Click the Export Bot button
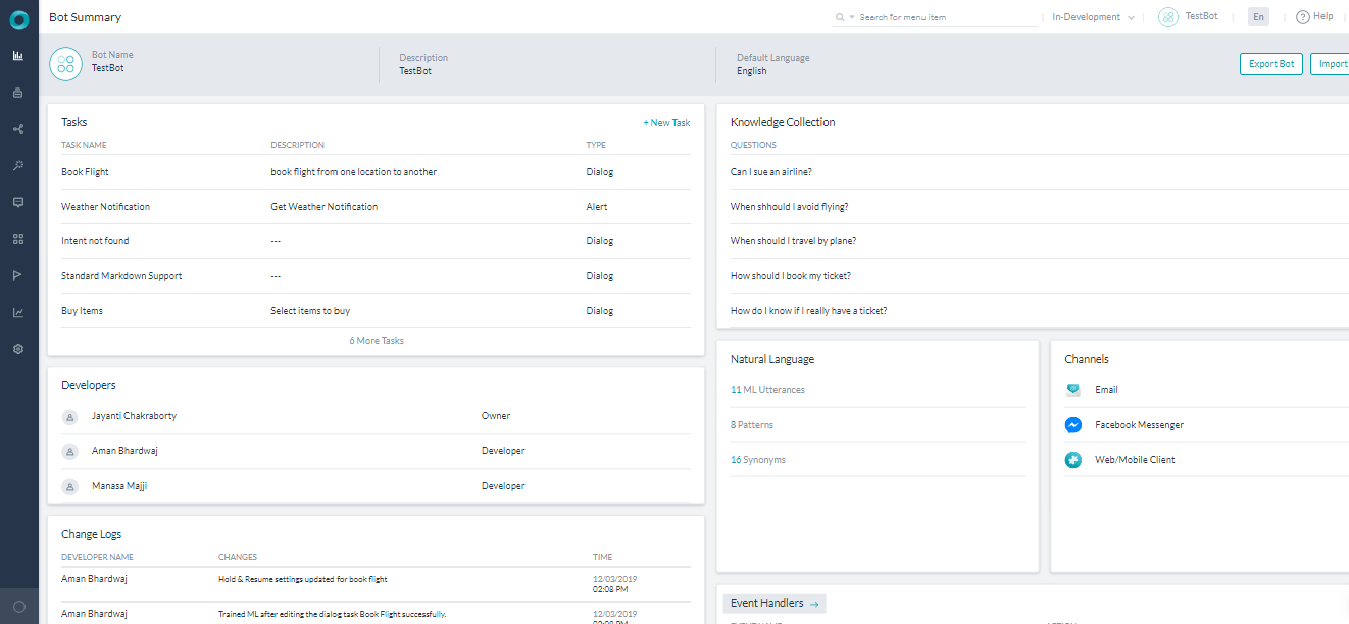Viewport: 1349px width, 624px height. point(1271,63)
